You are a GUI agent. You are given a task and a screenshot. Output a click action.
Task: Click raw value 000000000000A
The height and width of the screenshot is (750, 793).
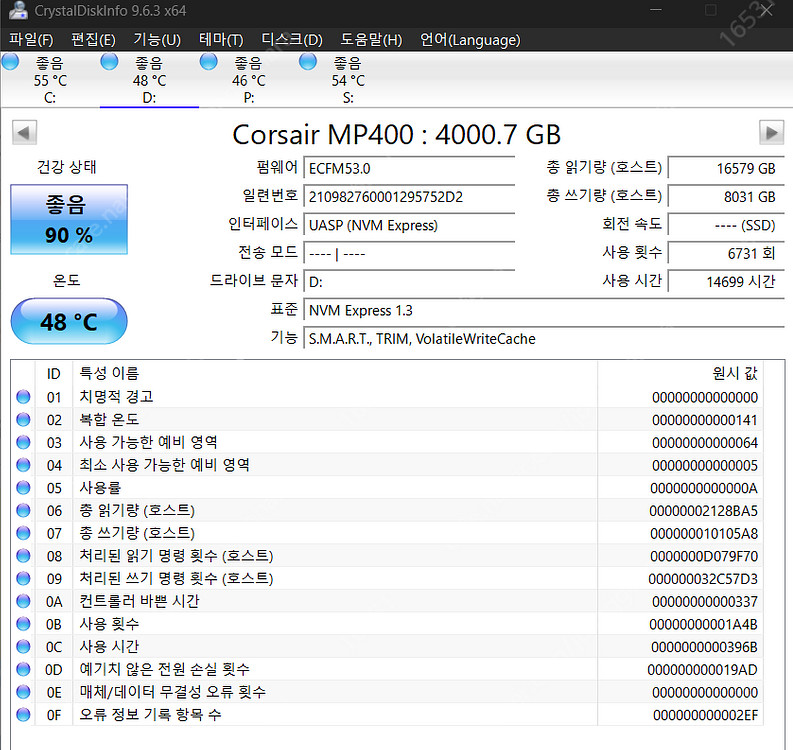coord(704,488)
